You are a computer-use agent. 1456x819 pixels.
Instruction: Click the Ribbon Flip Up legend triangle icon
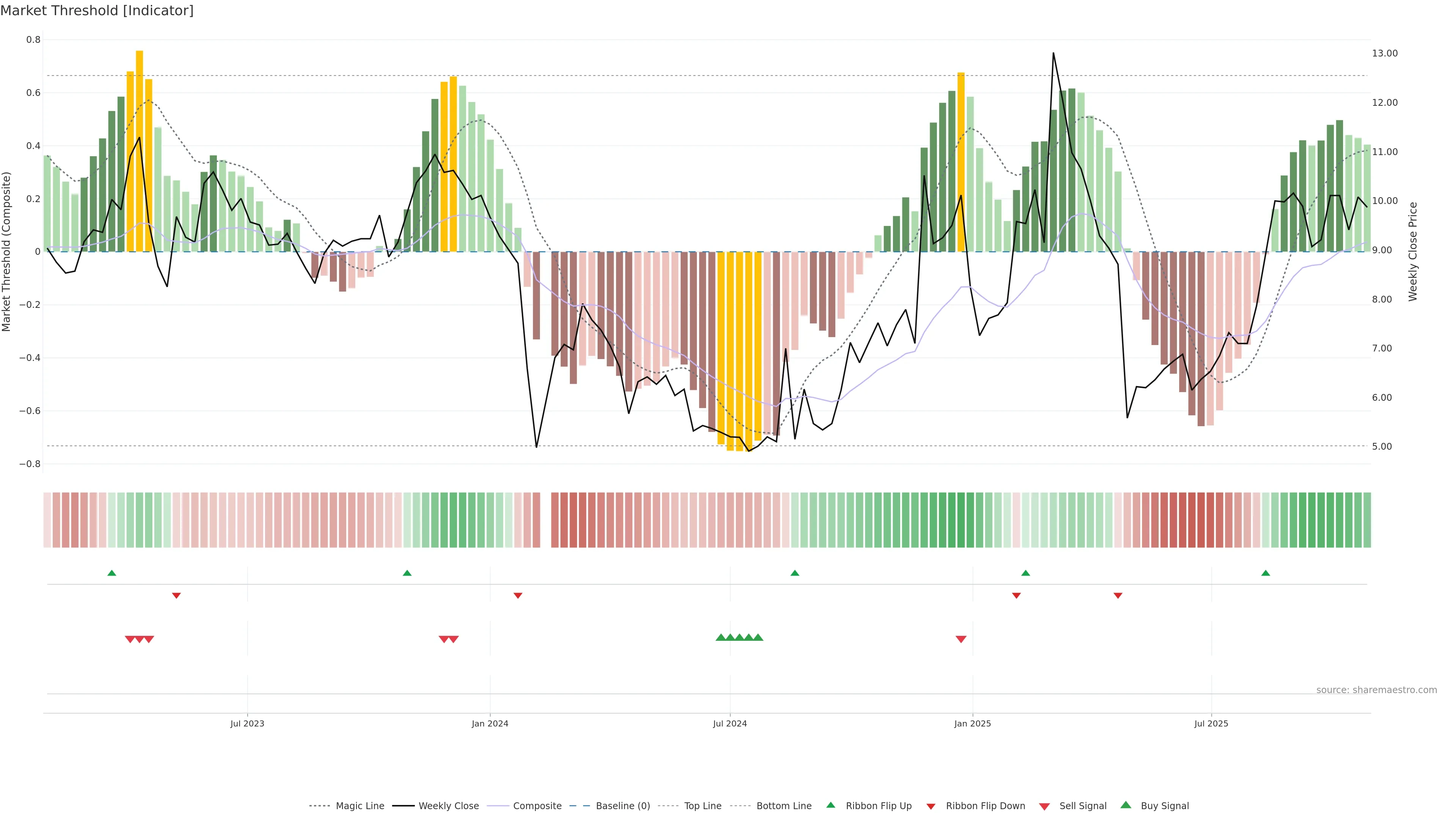[x=830, y=805]
